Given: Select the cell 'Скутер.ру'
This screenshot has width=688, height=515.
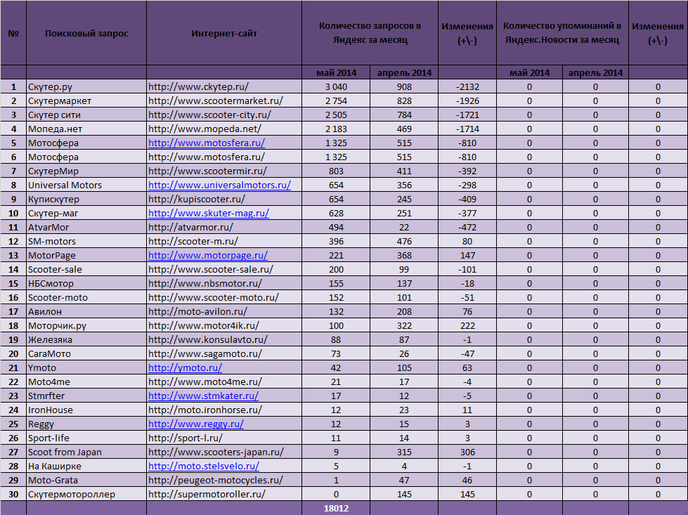Looking at the screenshot, I should (x=86, y=87).
